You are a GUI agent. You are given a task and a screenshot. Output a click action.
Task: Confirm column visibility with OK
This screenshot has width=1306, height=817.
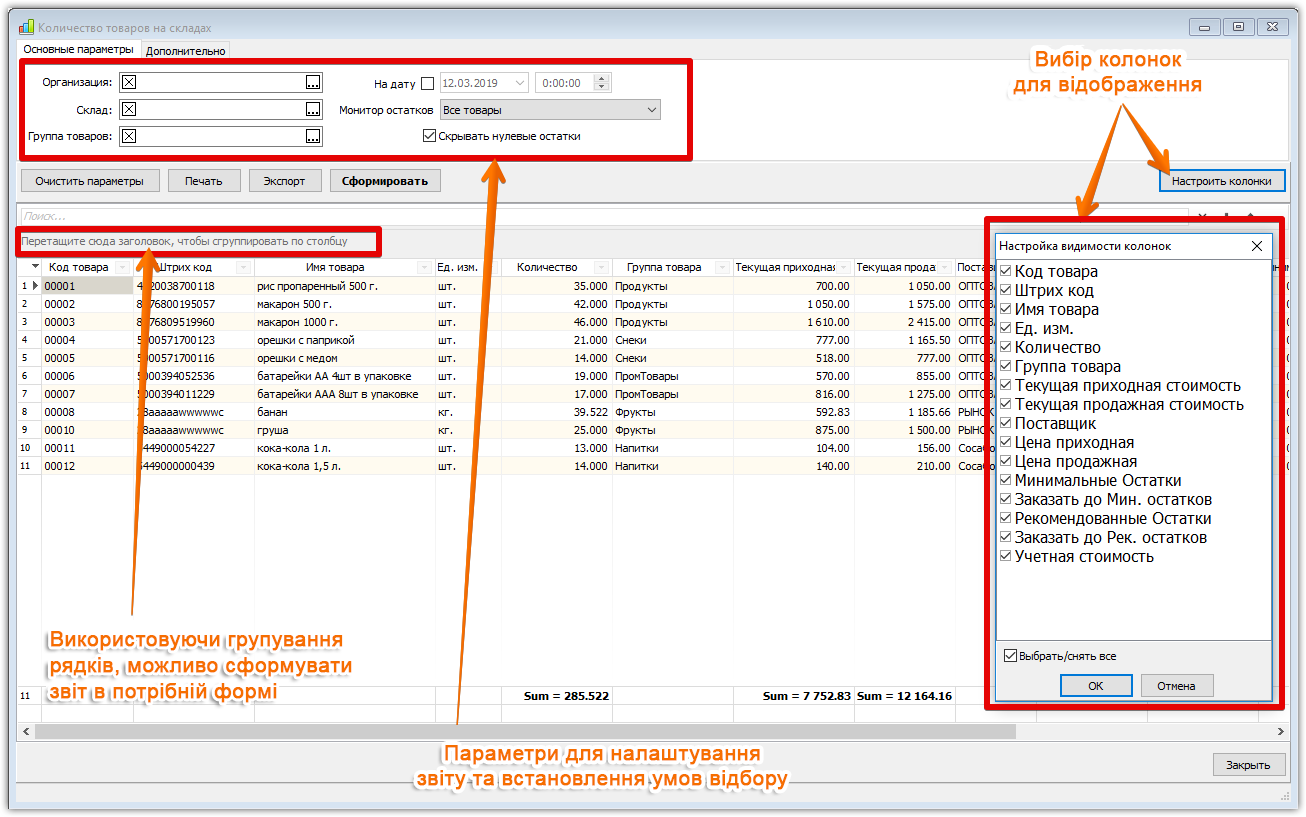click(x=1096, y=686)
